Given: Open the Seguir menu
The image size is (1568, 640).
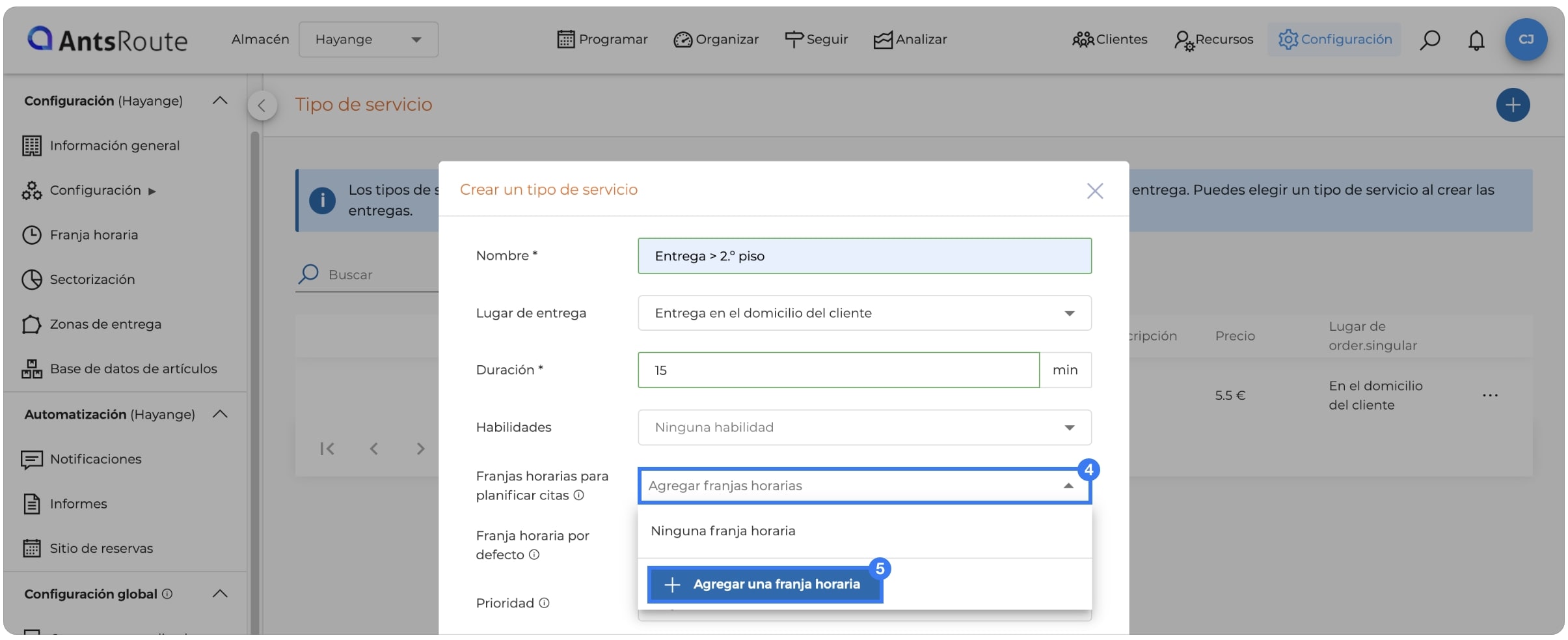Looking at the screenshot, I should (817, 39).
